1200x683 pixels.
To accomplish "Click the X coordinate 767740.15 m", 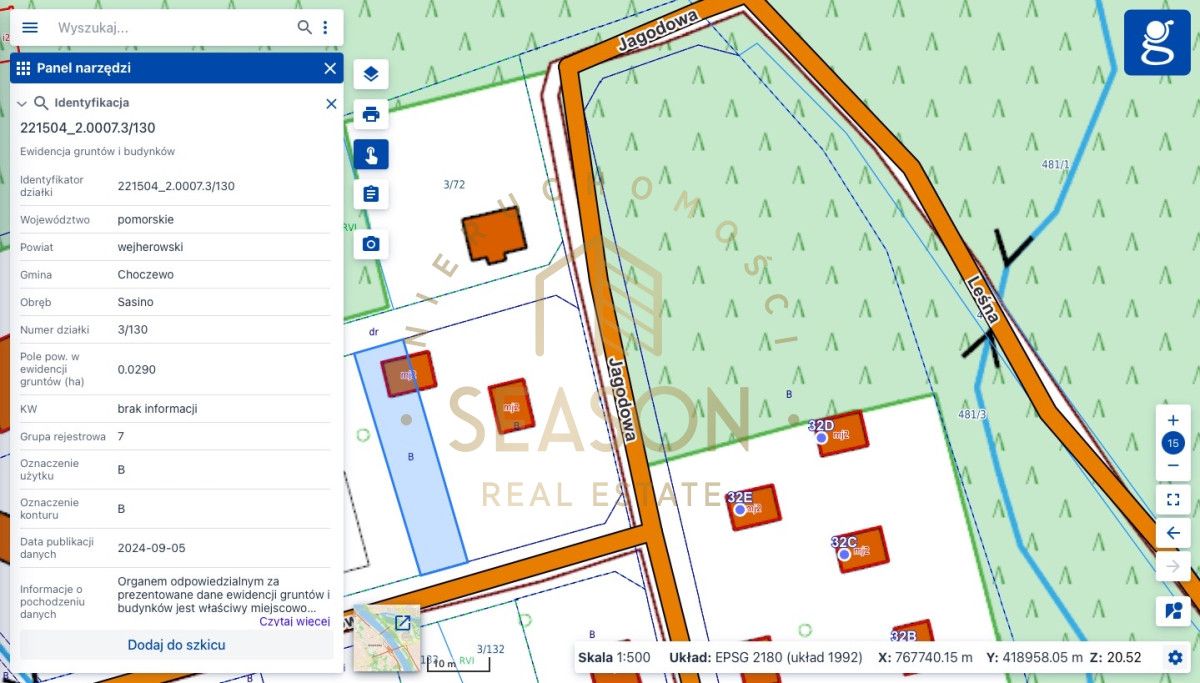I will tap(925, 657).
